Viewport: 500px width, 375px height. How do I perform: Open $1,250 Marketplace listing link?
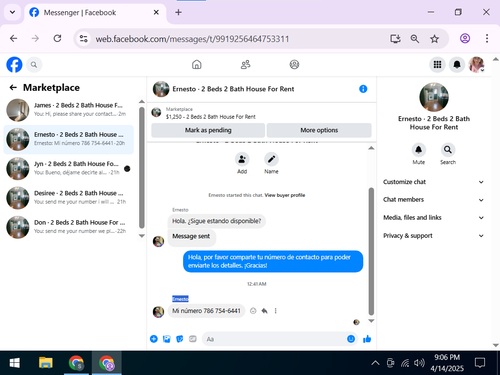[210, 117]
